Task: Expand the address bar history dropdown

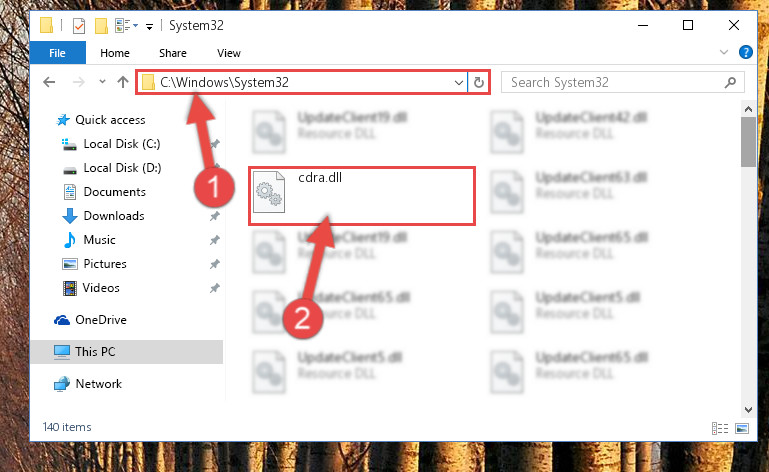Action: [459, 82]
